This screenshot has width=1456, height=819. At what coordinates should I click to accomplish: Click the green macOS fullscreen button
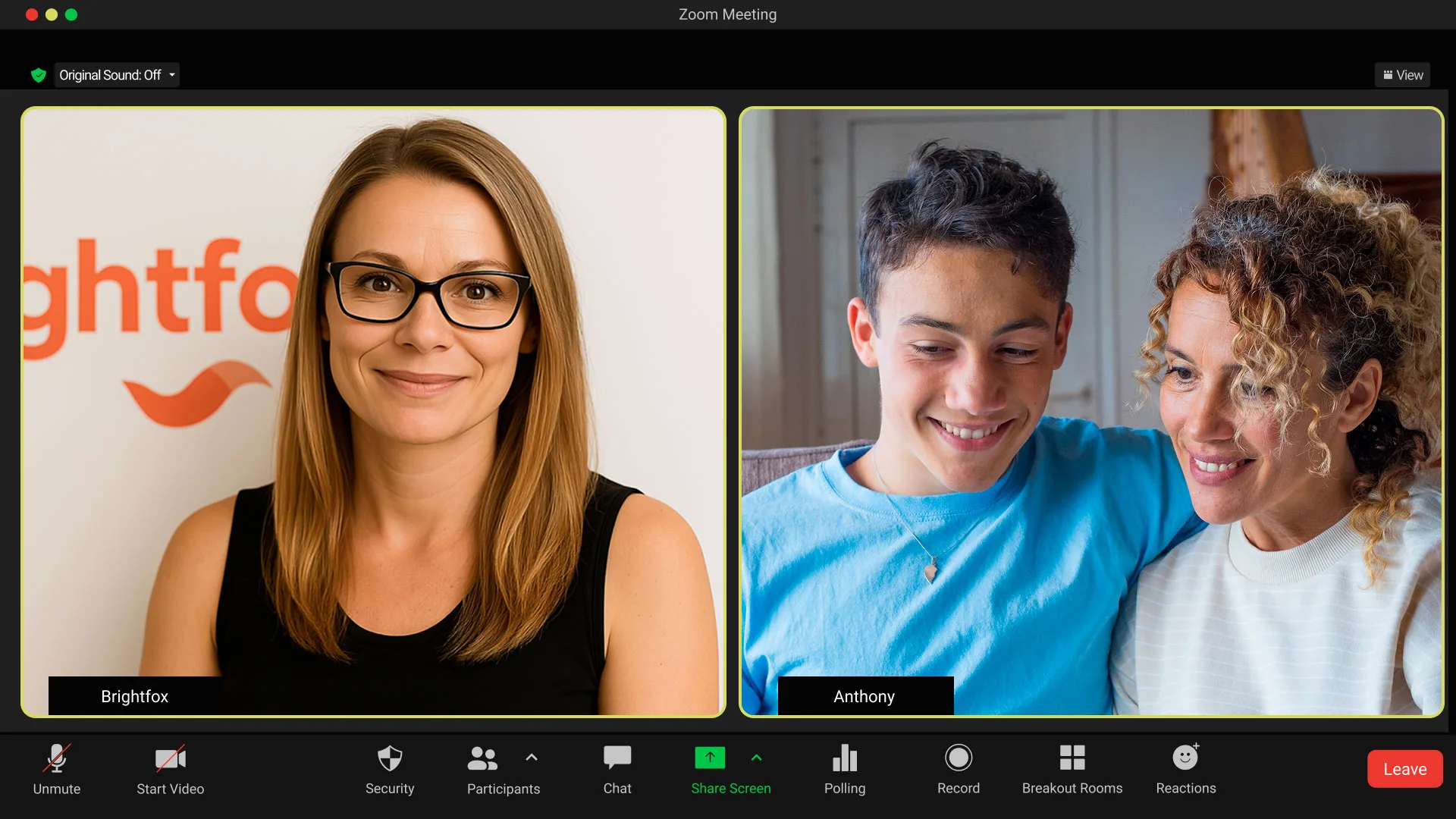[x=71, y=14]
